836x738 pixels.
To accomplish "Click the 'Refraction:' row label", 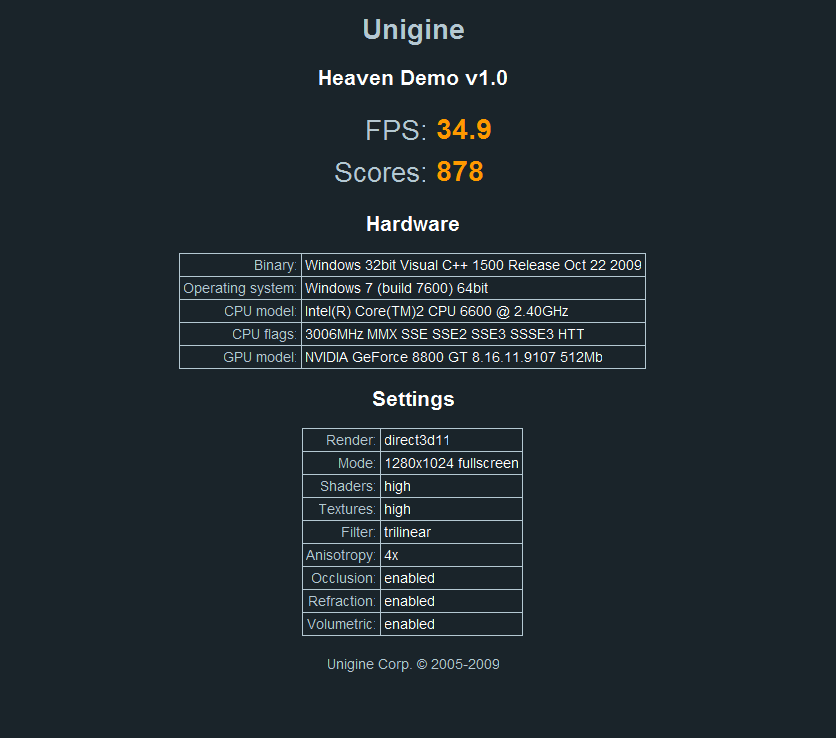I will coord(341,601).
